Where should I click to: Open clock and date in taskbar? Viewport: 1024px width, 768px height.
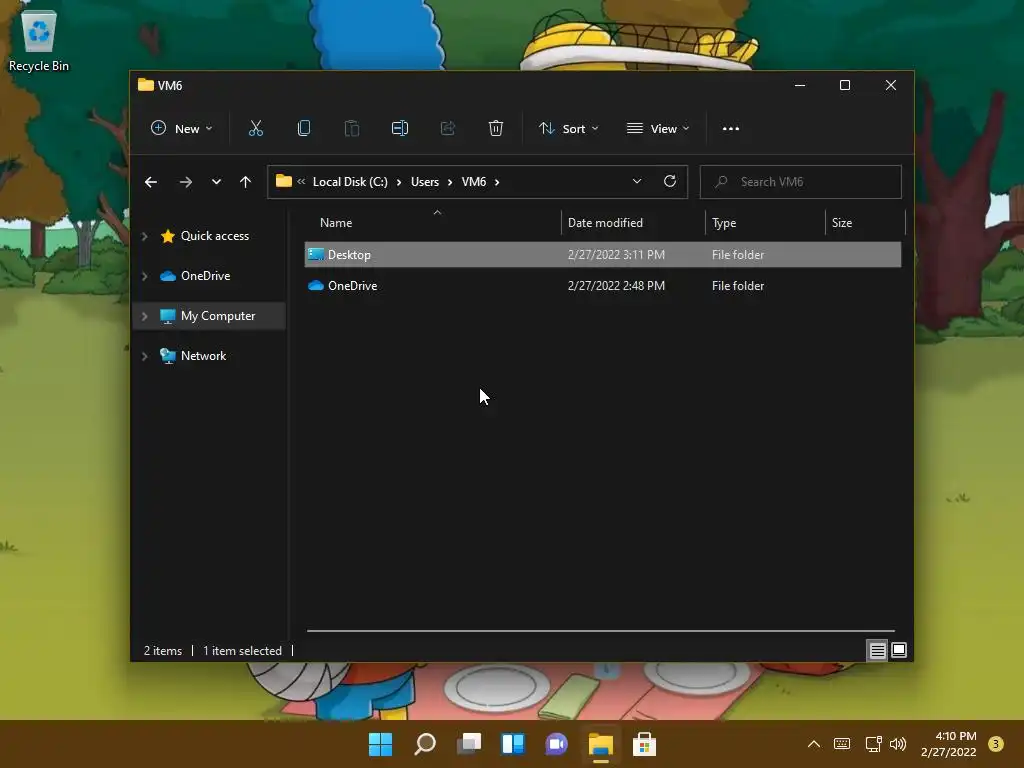pos(948,744)
